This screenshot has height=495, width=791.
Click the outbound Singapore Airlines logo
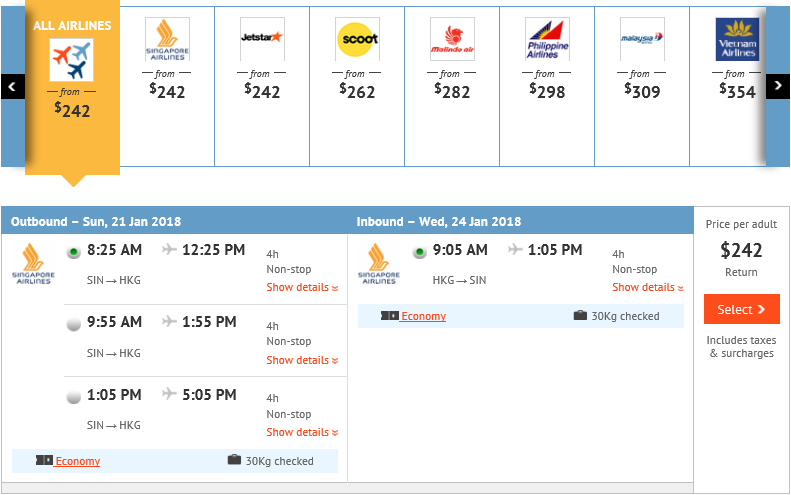click(33, 264)
